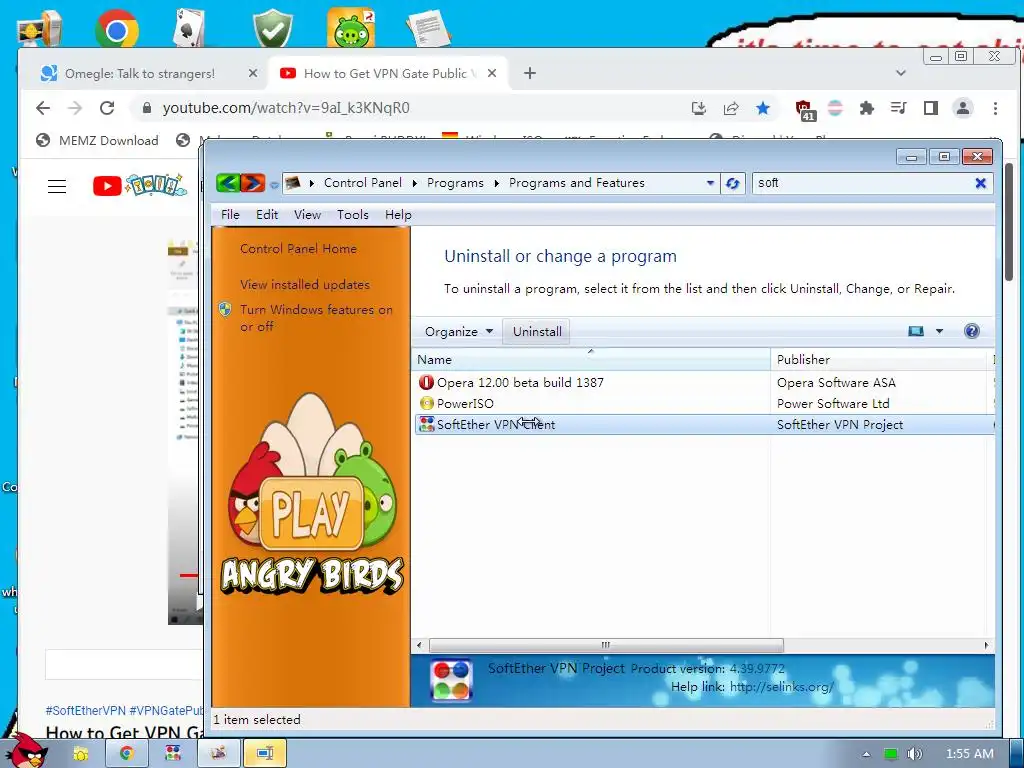This screenshot has height=768, width=1024.
Task: Reload the YouTube page in Chrome
Action: pyautogui.click(x=107, y=108)
